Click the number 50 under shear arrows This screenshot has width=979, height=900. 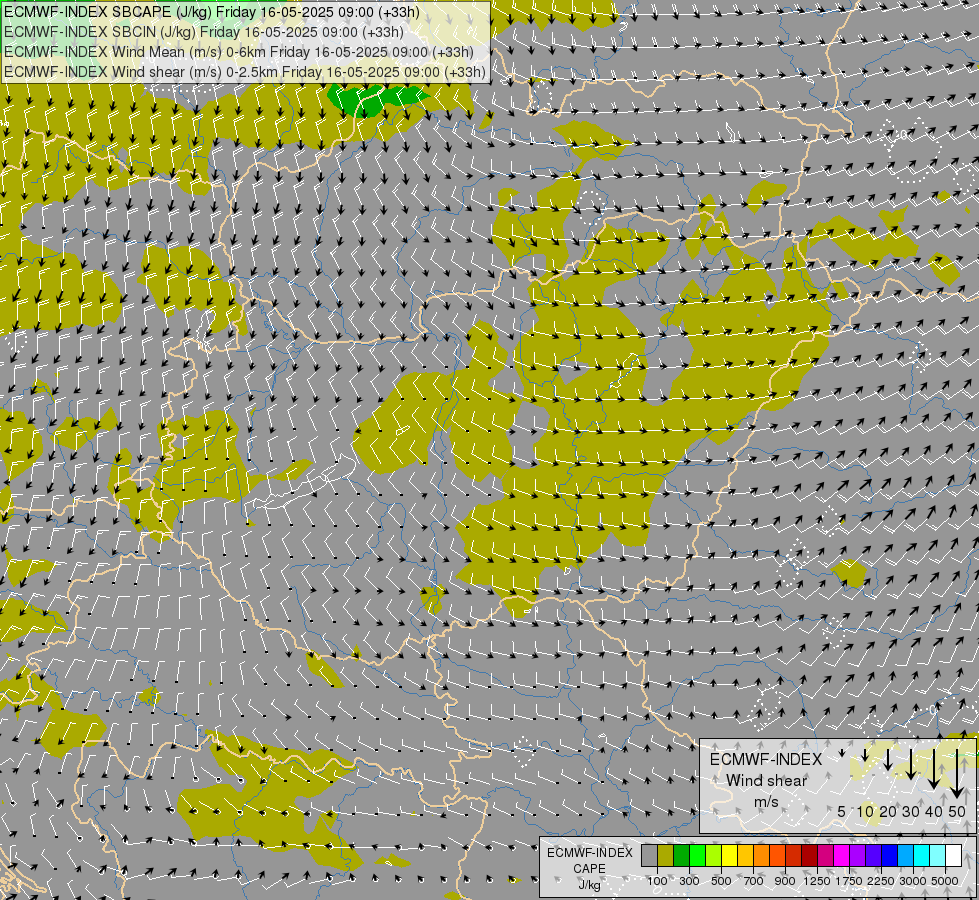pos(957,811)
